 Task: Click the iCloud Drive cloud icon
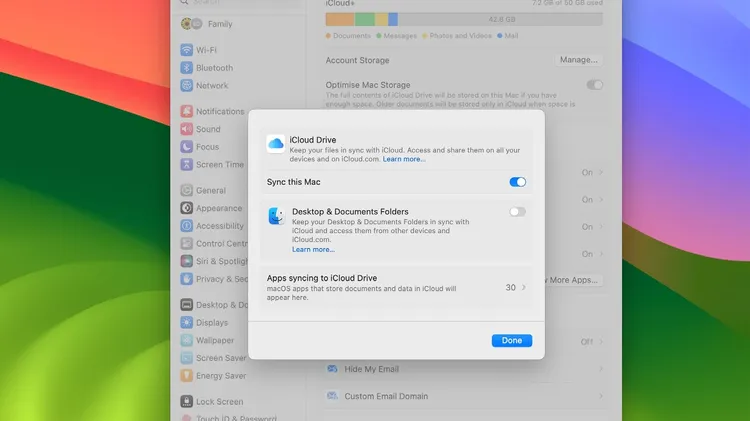[276, 144]
